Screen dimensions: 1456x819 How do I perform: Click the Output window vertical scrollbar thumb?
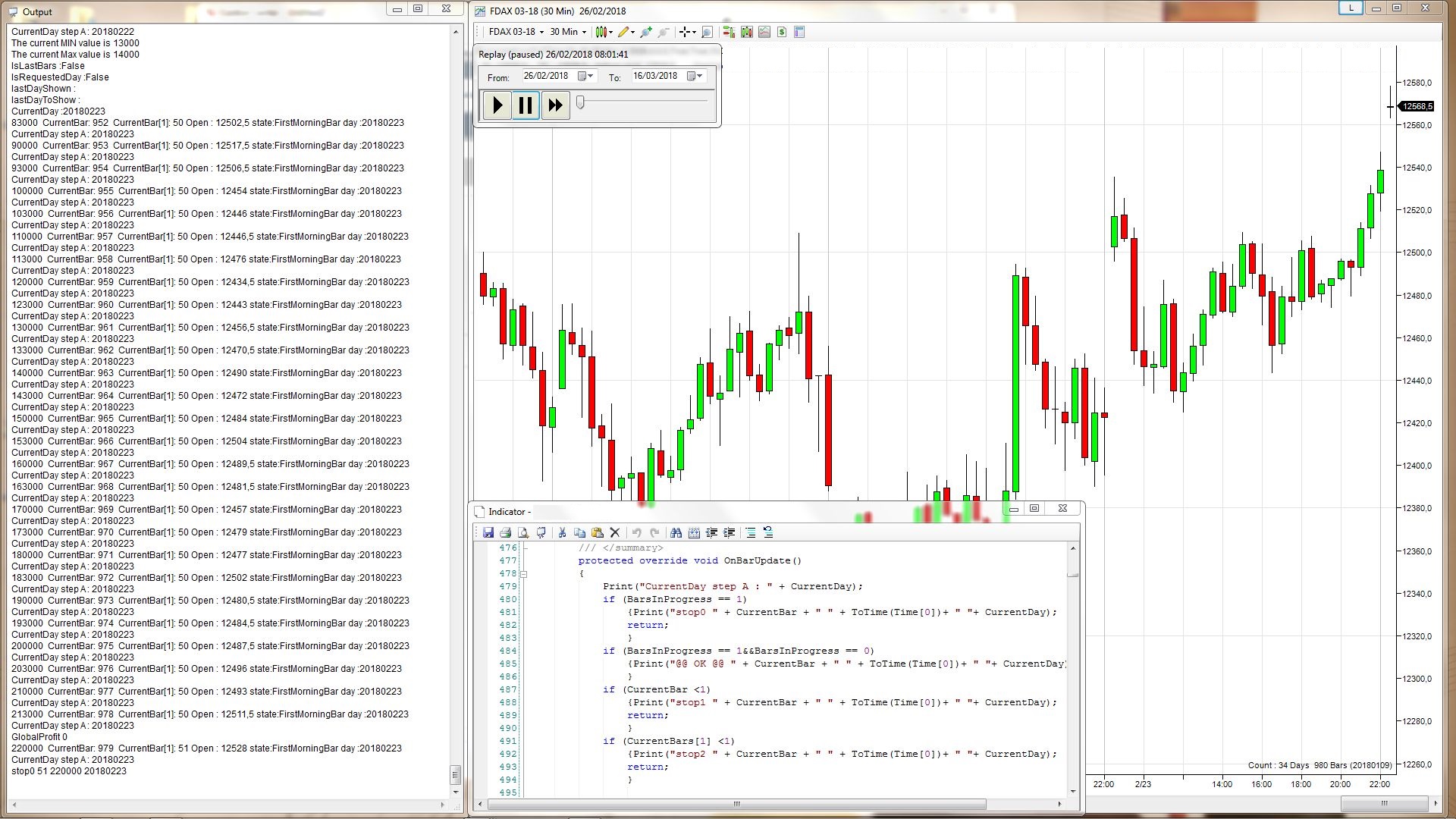tap(456, 774)
